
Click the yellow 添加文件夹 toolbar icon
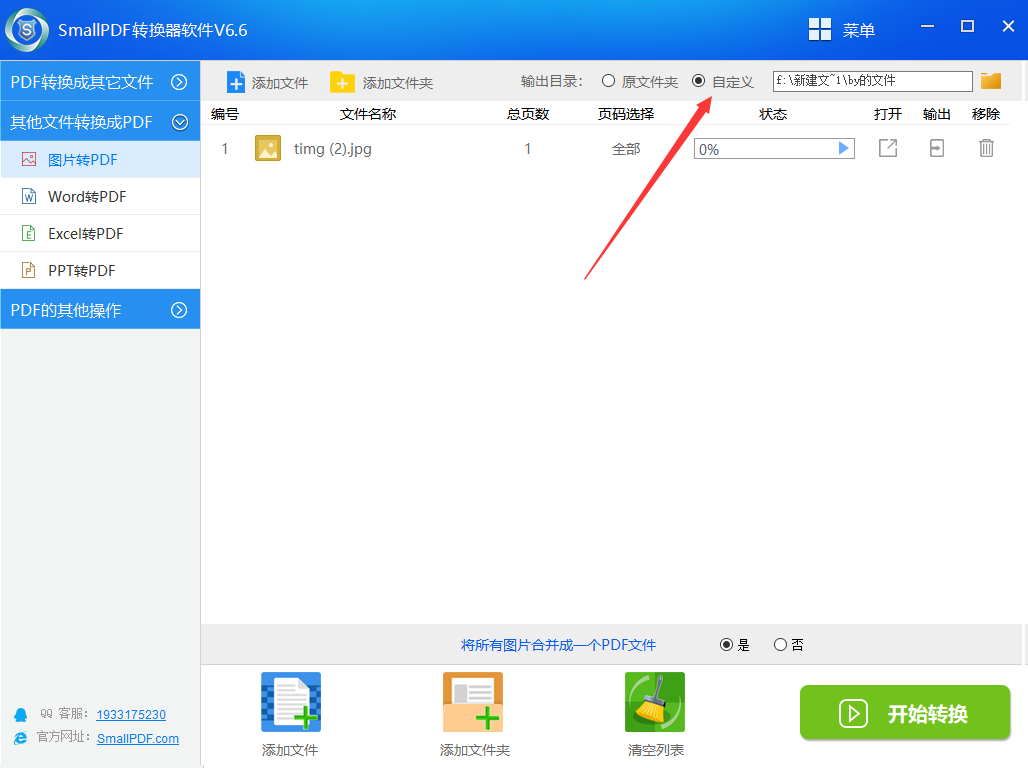[342, 83]
